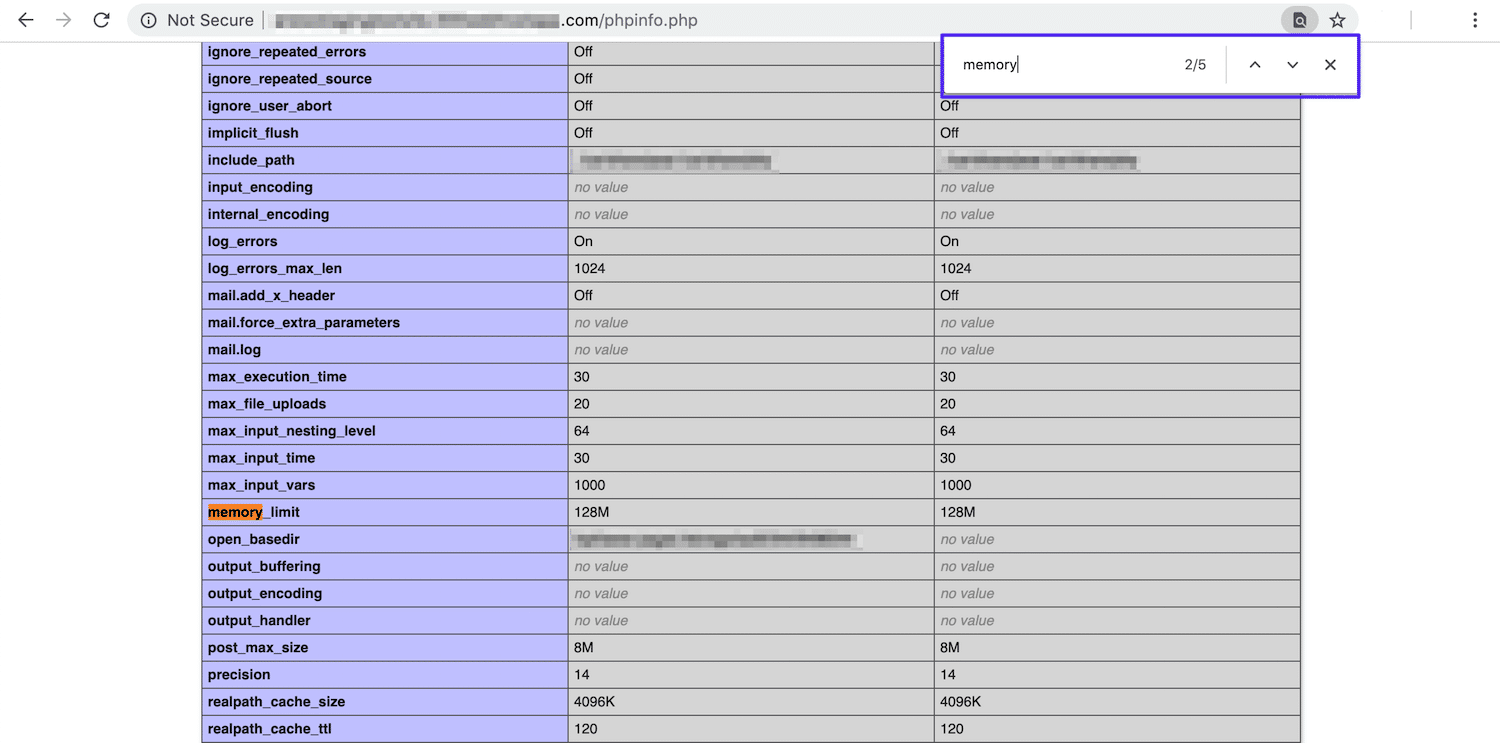The image size is (1500, 743).
Task: Close the find bar
Action: [x=1330, y=64]
